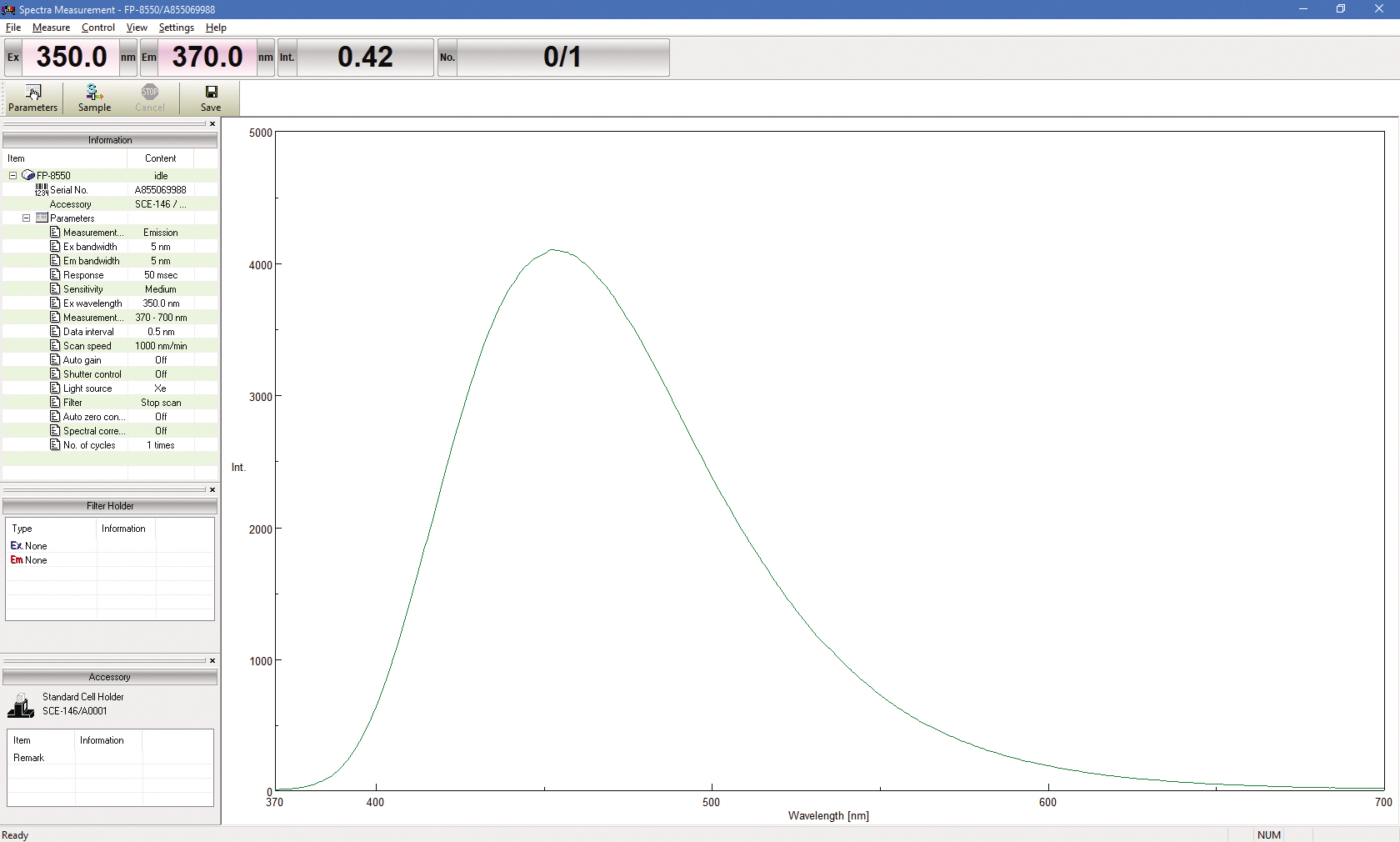Click the Standard Cell Holder accessory icon
The image size is (1400, 842).
pyautogui.click(x=21, y=705)
